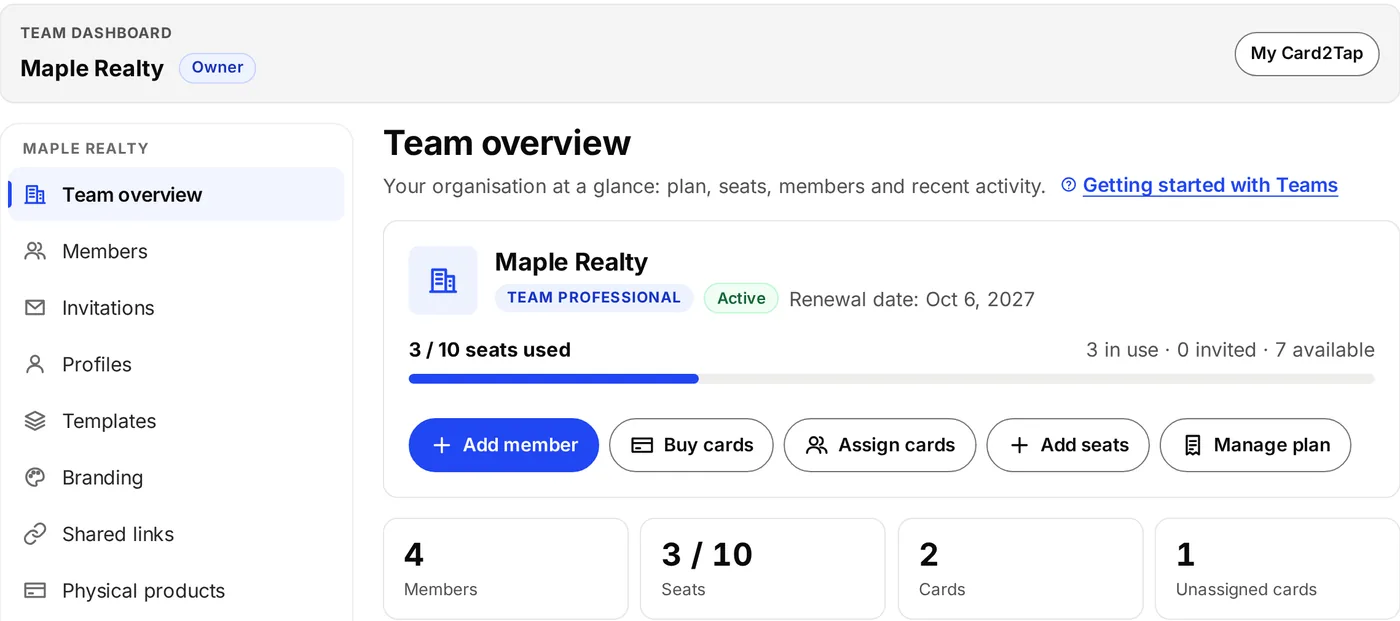Click the Maple Realty building avatar icon
Viewport: 1400px width, 621px height.
pos(443,281)
